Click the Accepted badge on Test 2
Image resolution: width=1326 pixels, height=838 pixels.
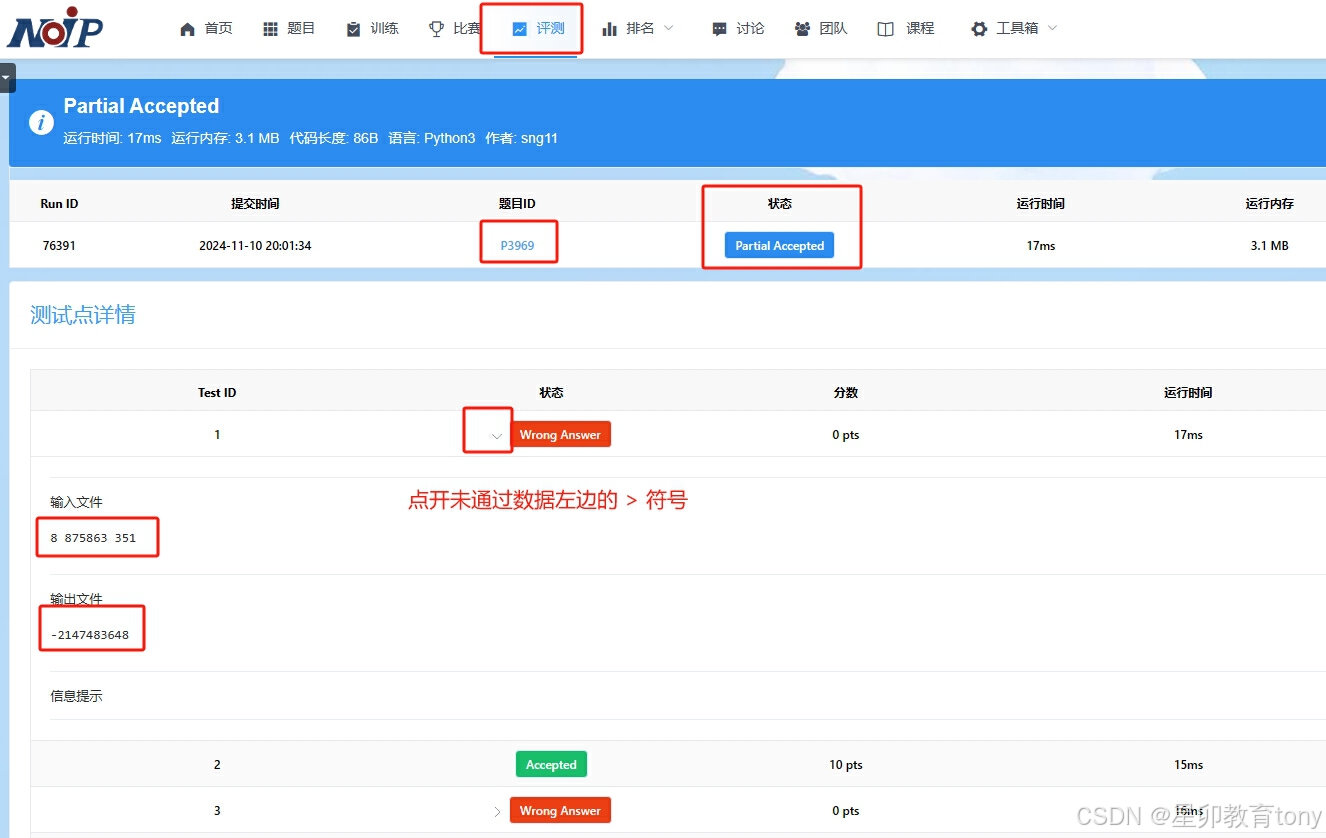pos(551,763)
